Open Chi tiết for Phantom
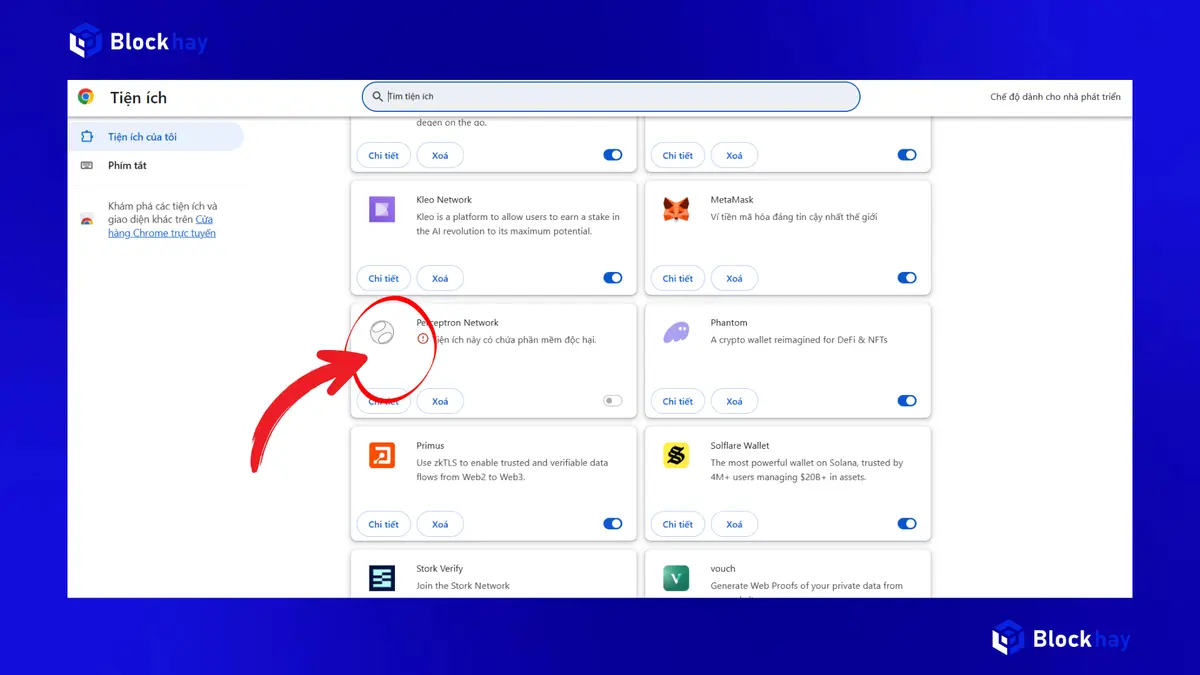Screen dimensions: 1200x675 (677, 402)
